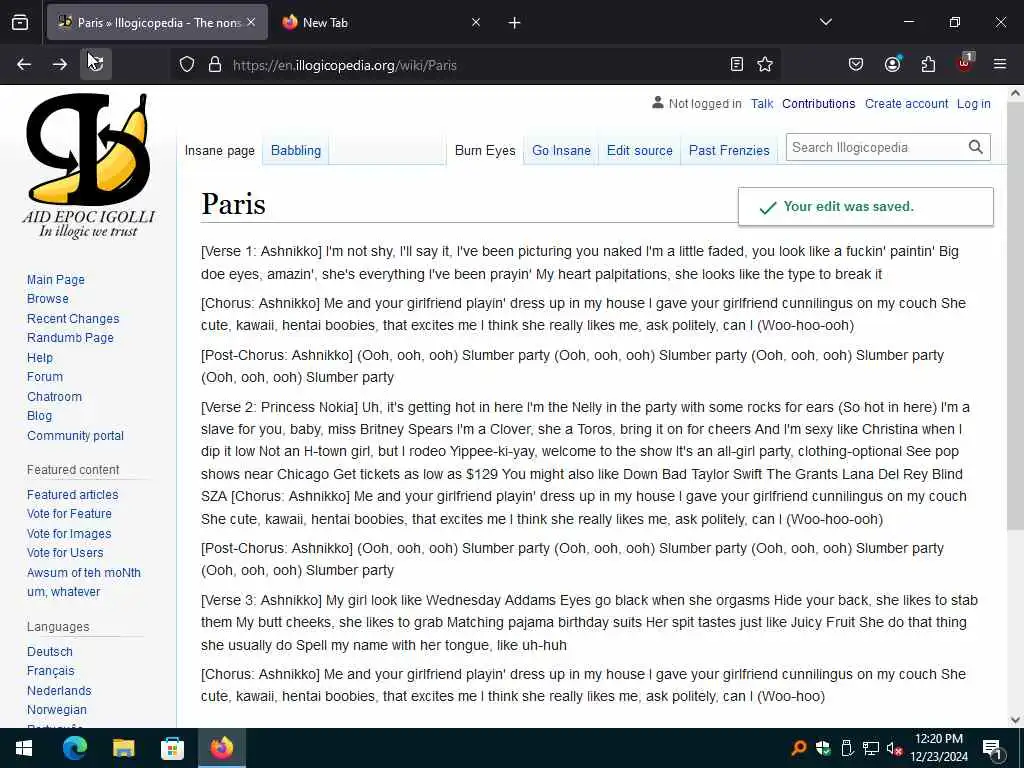Close the New Tab tab
The height and width of the screenshot is (768, 1024).
coord(476,22)
